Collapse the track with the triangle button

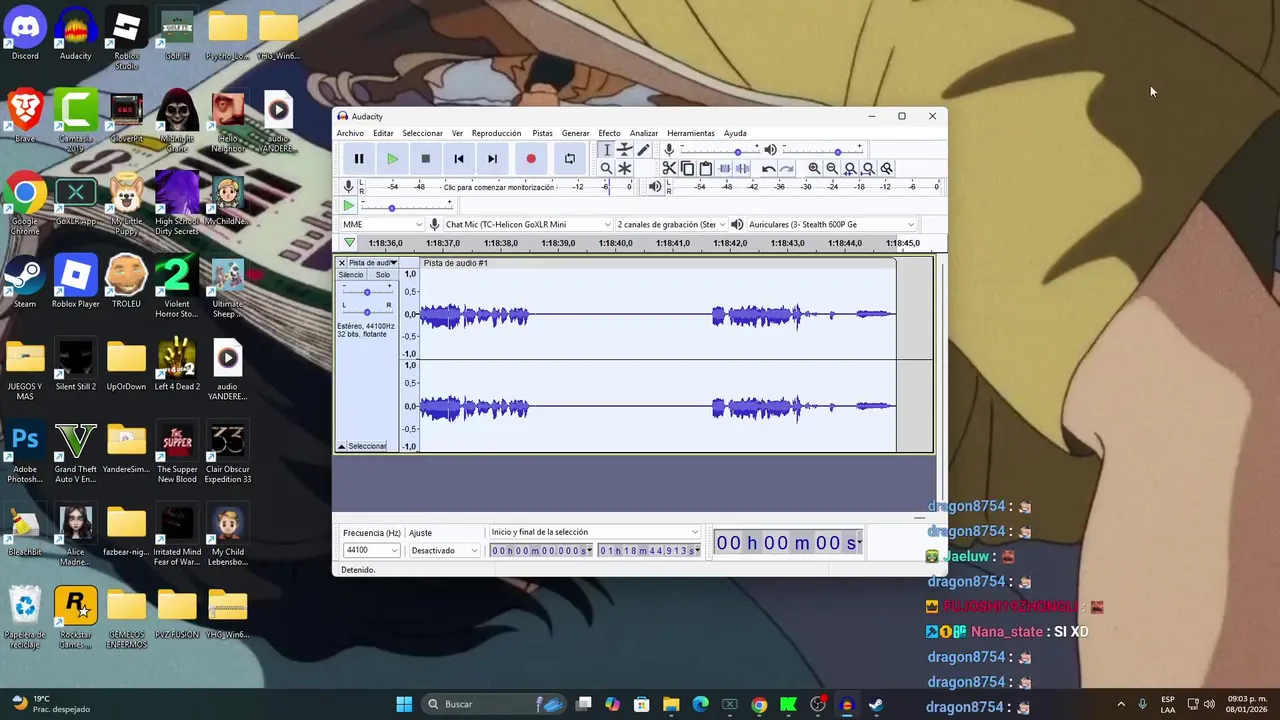[341, 446]
